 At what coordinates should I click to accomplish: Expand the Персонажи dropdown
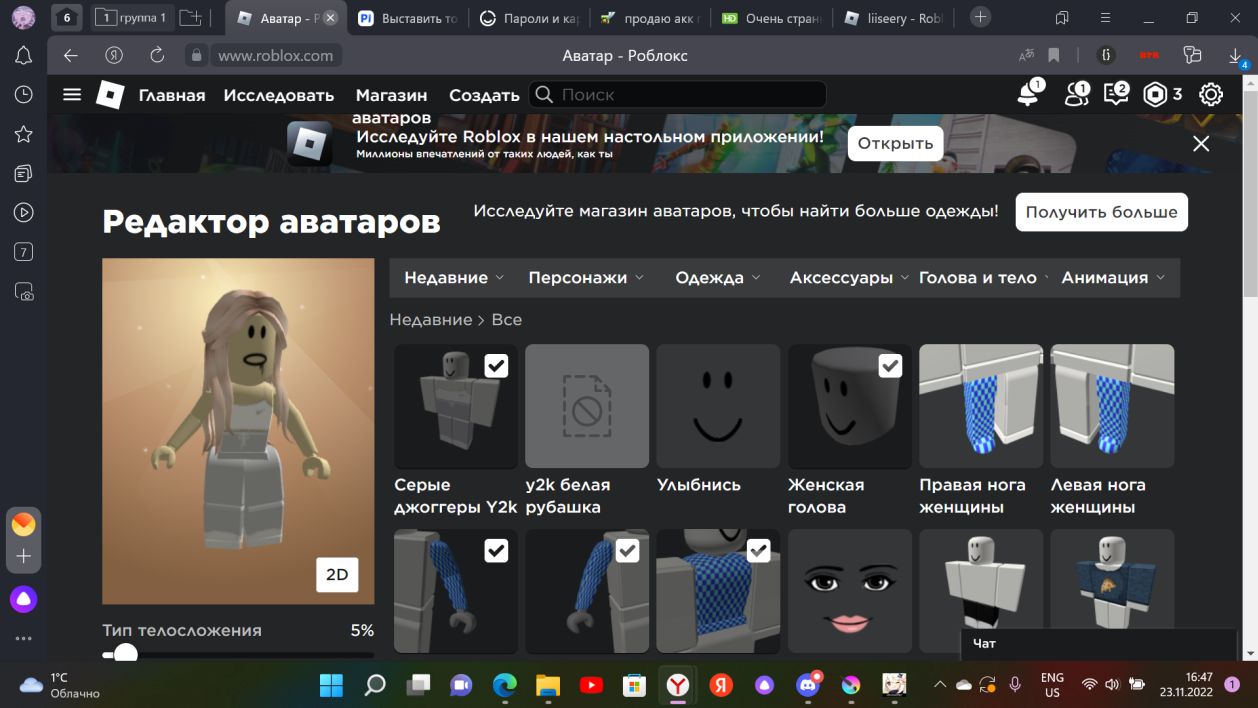pyautogui.click(x=586, y=278)
